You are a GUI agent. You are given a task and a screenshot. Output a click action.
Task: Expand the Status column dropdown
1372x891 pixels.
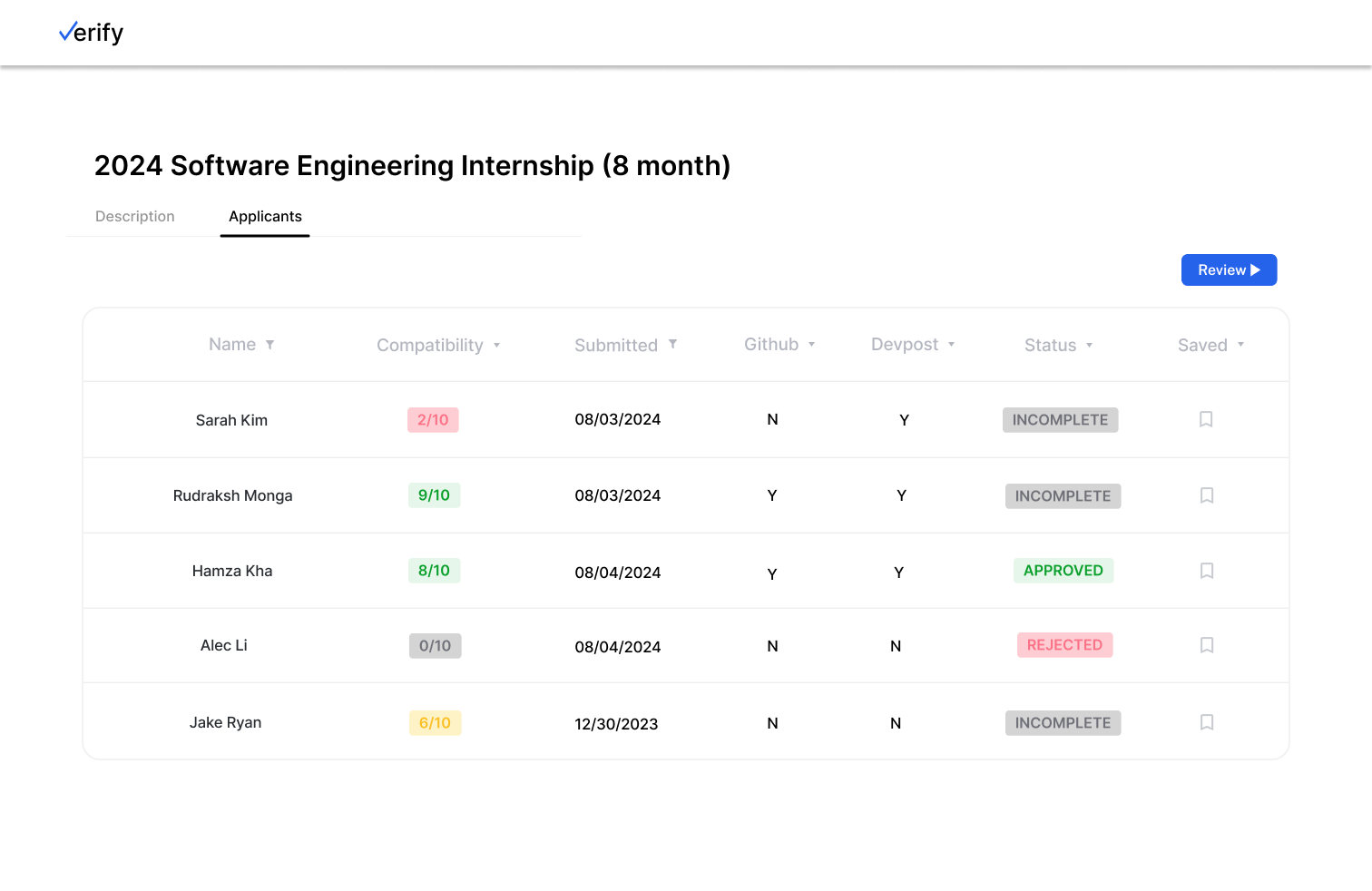(1089, 346)
